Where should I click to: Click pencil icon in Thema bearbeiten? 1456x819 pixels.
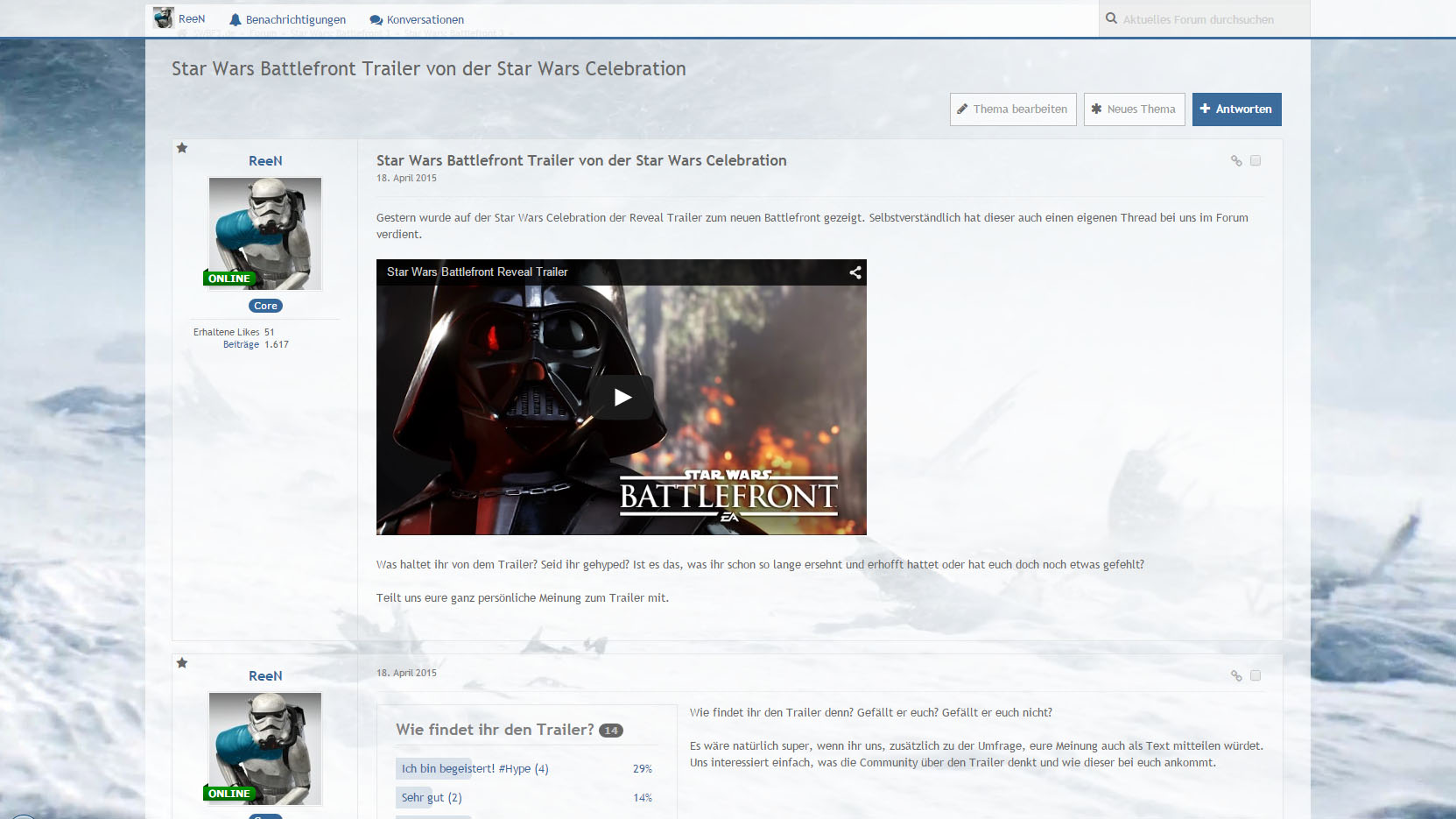962,109
